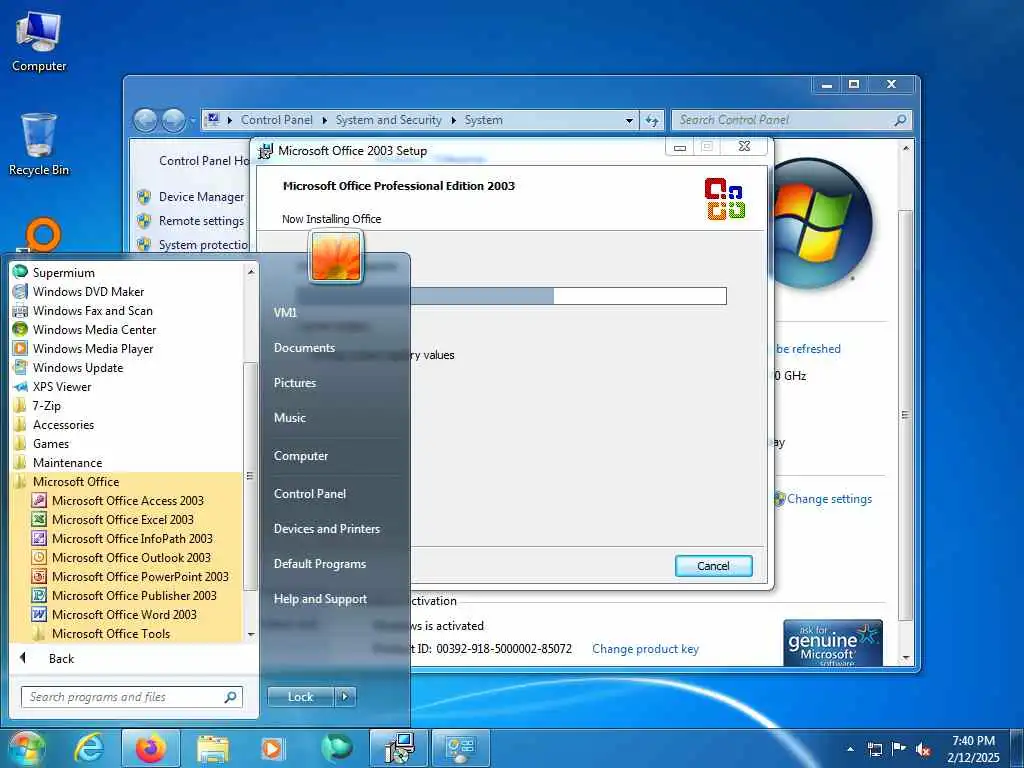Launch Microsoft Office Word 2003
Viewport: 1024px width, 768px height.
tap(124, 614)
